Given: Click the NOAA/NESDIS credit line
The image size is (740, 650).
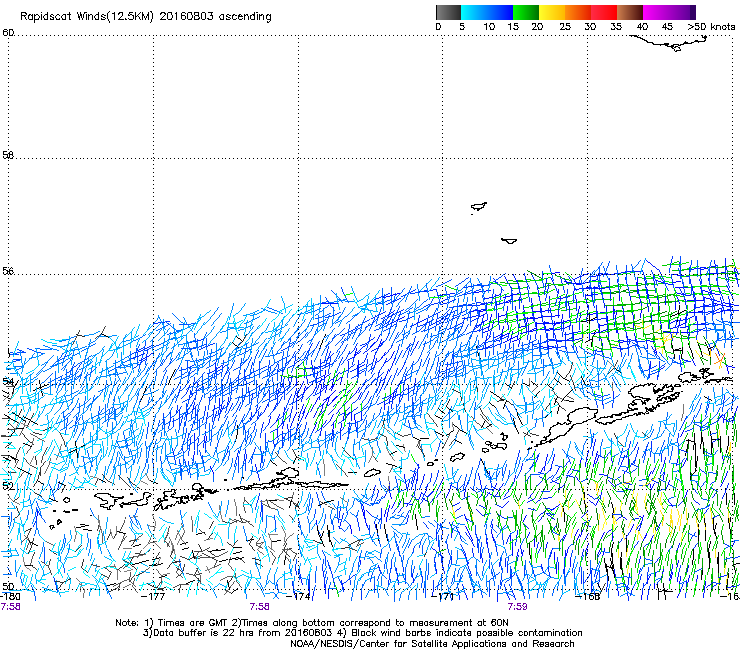Looking at the screenshot, I should click(432, 644).
